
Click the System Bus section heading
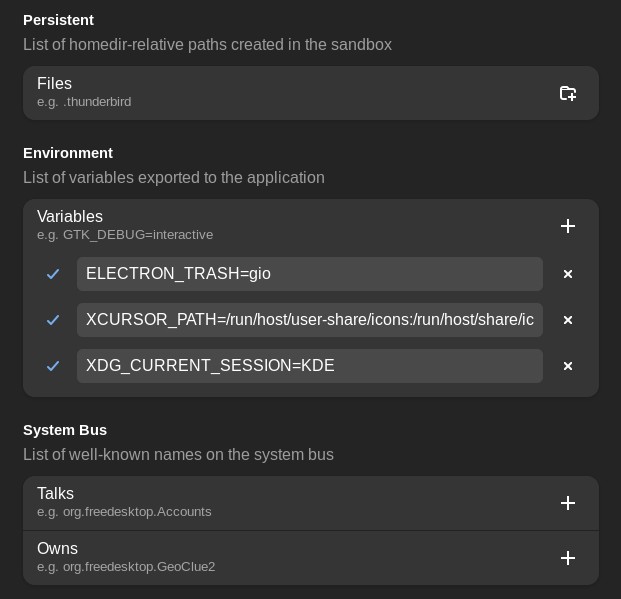(65, 430)
